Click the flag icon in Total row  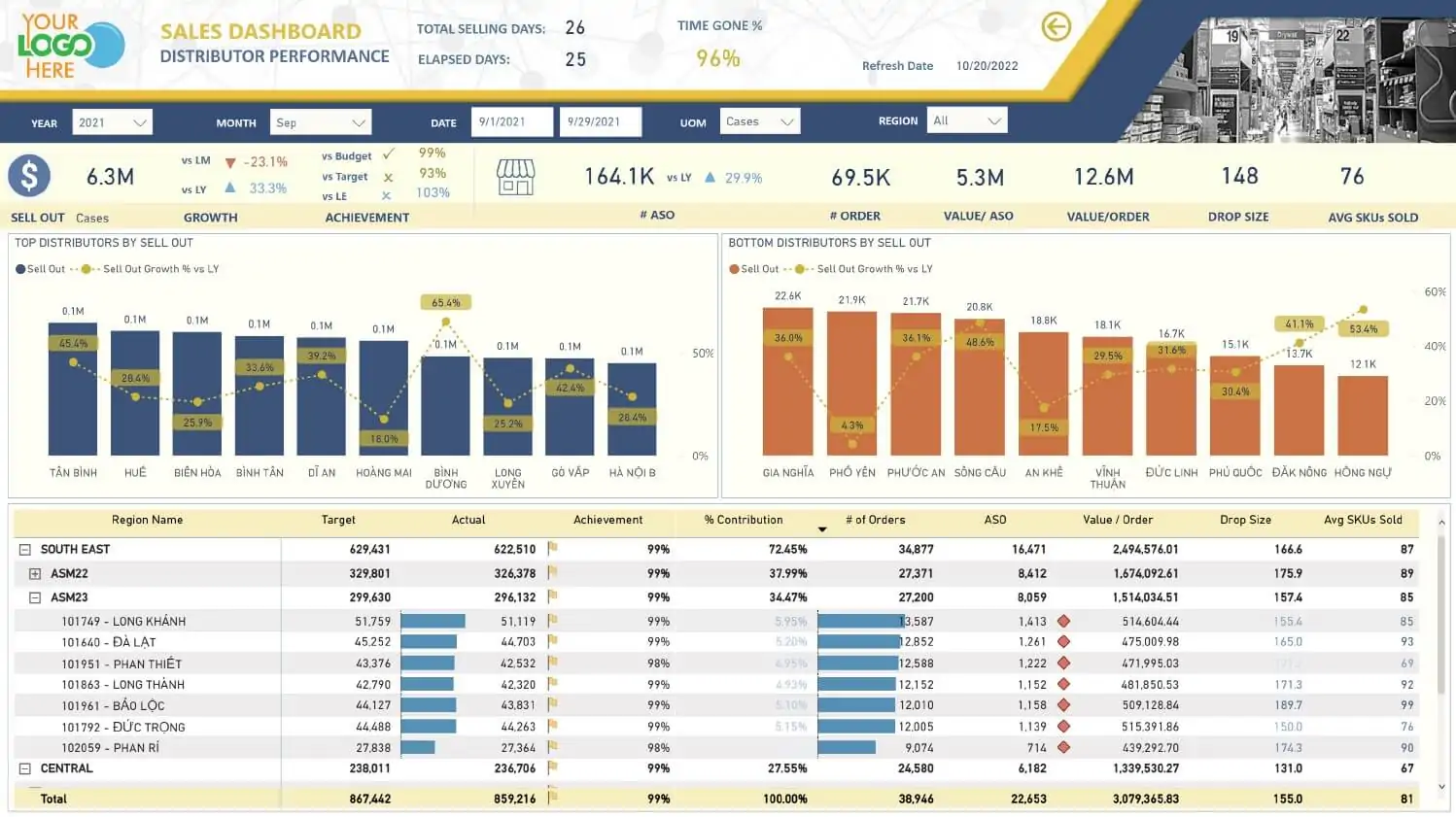pos(552,798)
